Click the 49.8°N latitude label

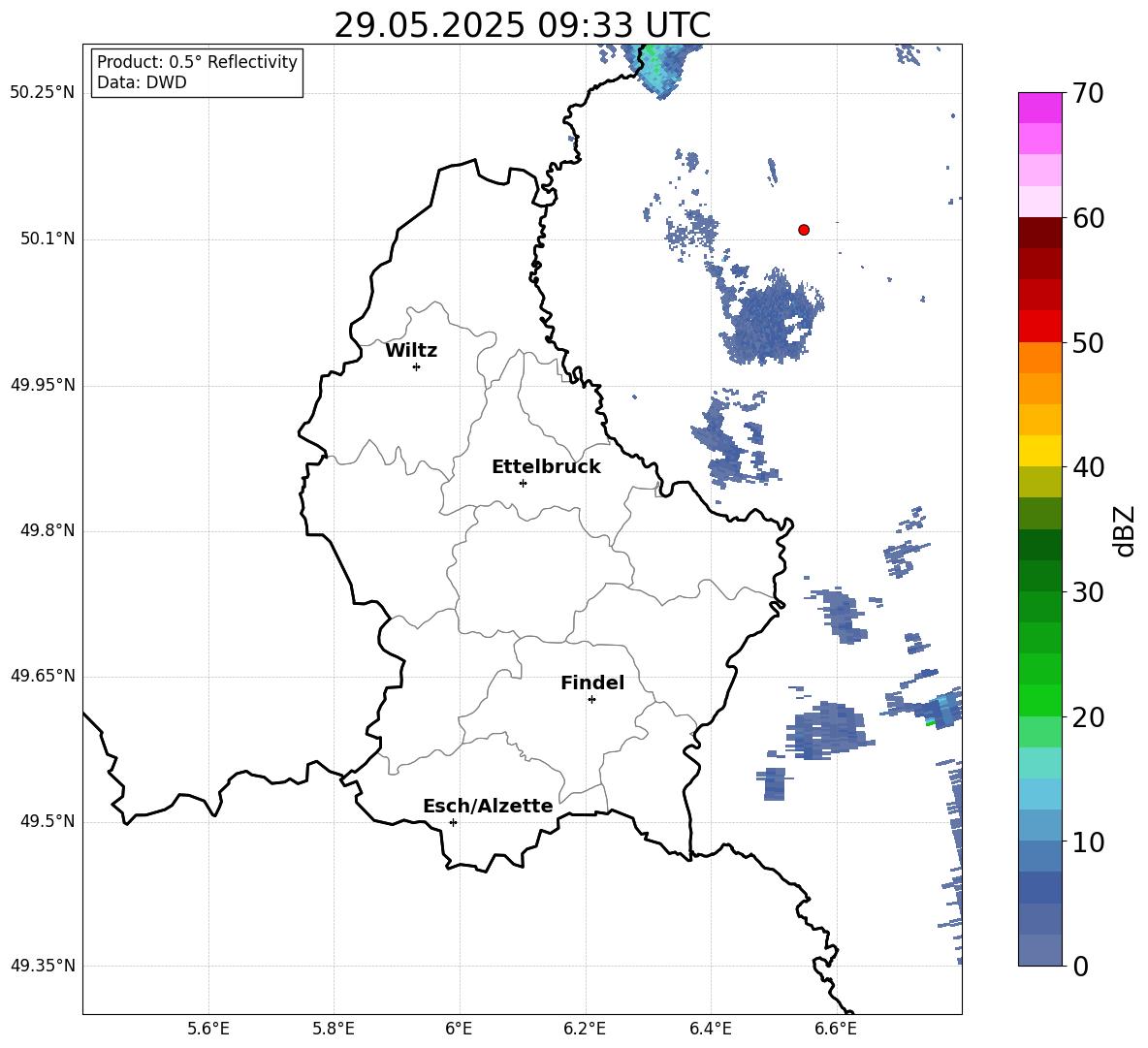(48, 530)
